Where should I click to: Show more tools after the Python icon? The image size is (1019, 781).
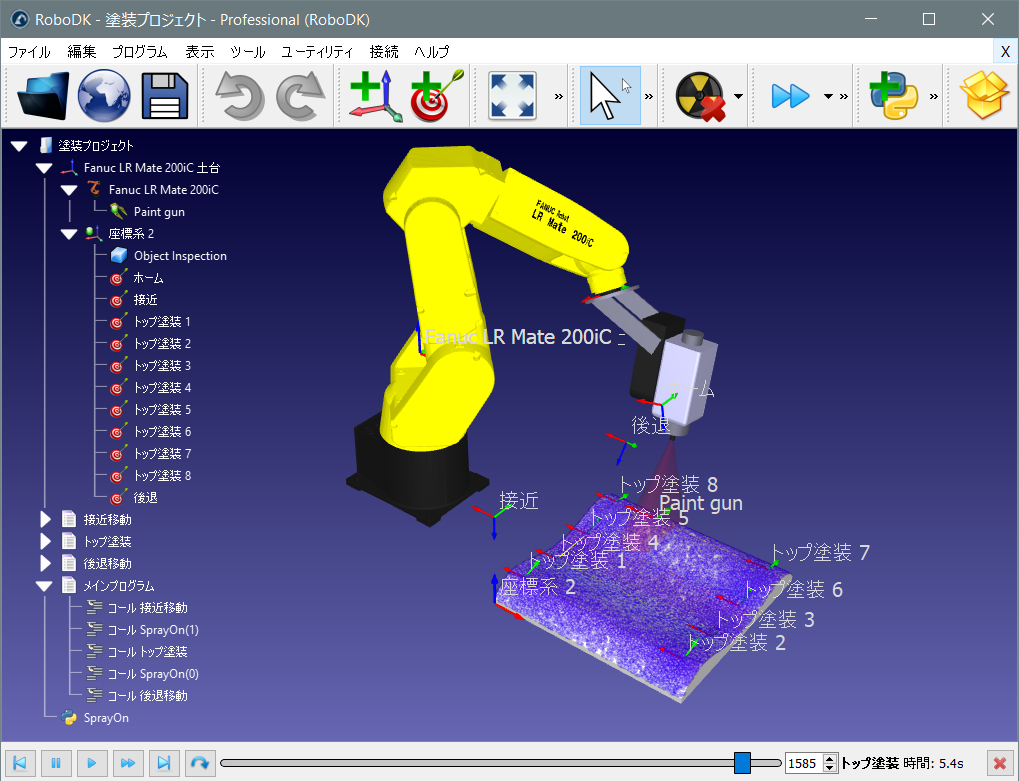click(934, 96)
